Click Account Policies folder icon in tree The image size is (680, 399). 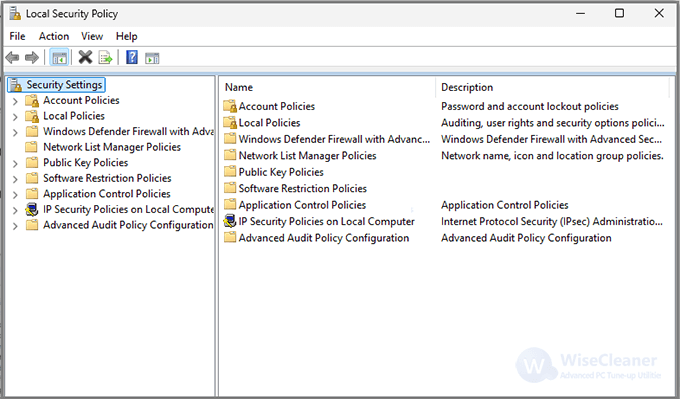(32, 101)
